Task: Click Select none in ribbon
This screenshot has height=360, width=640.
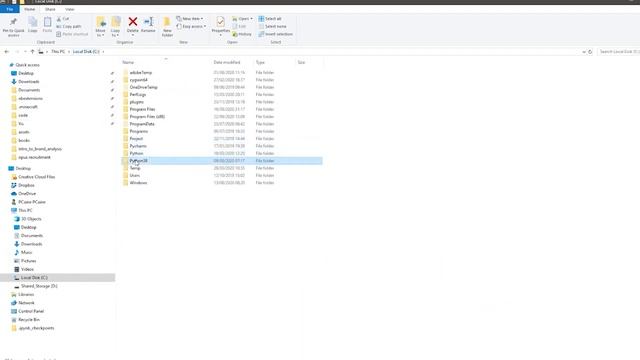Action: (x=272, y=27)
